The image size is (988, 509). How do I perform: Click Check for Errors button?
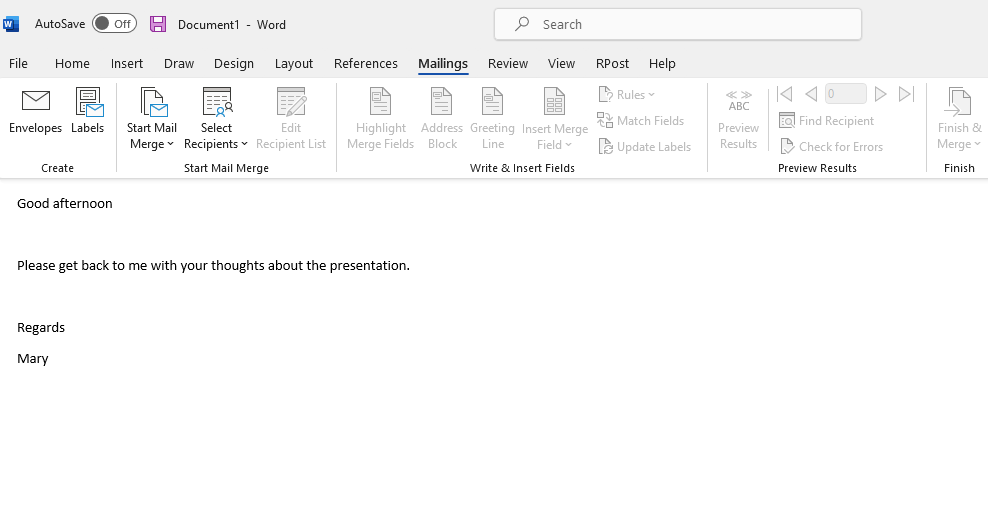tap(831, 147)
